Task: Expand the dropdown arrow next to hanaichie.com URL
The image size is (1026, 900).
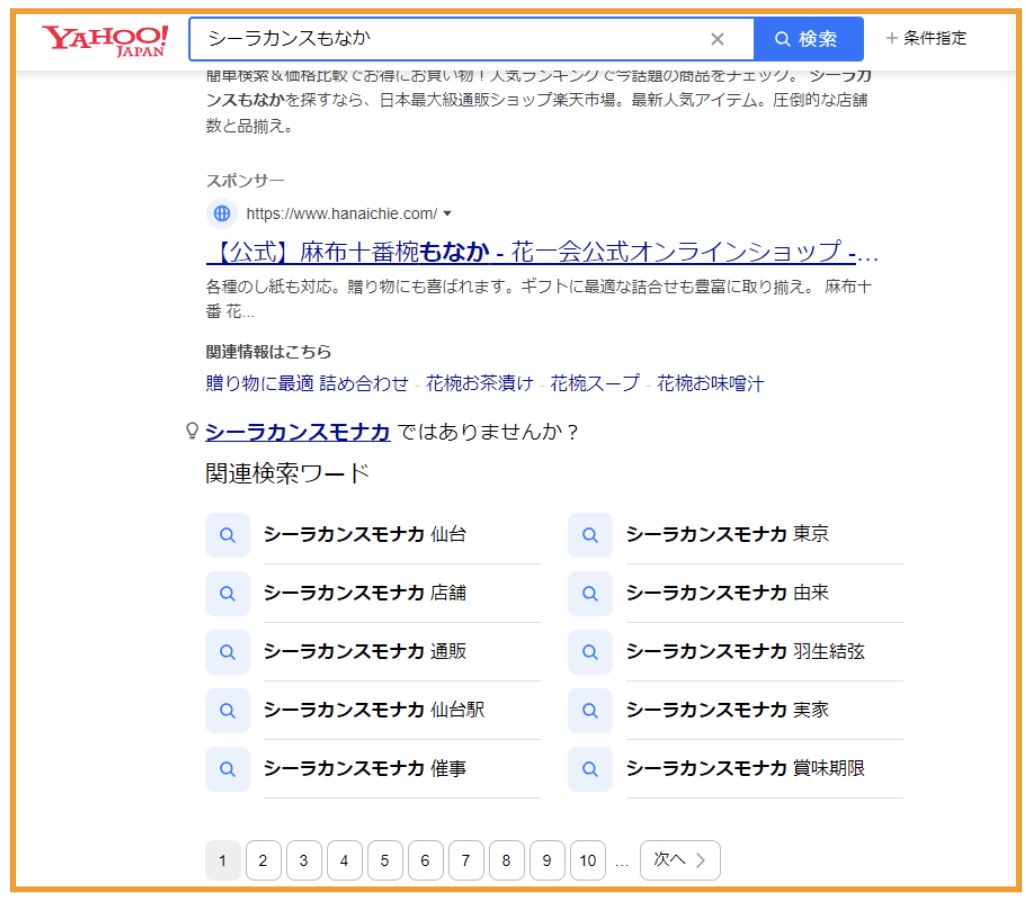Action: (448, 213)
